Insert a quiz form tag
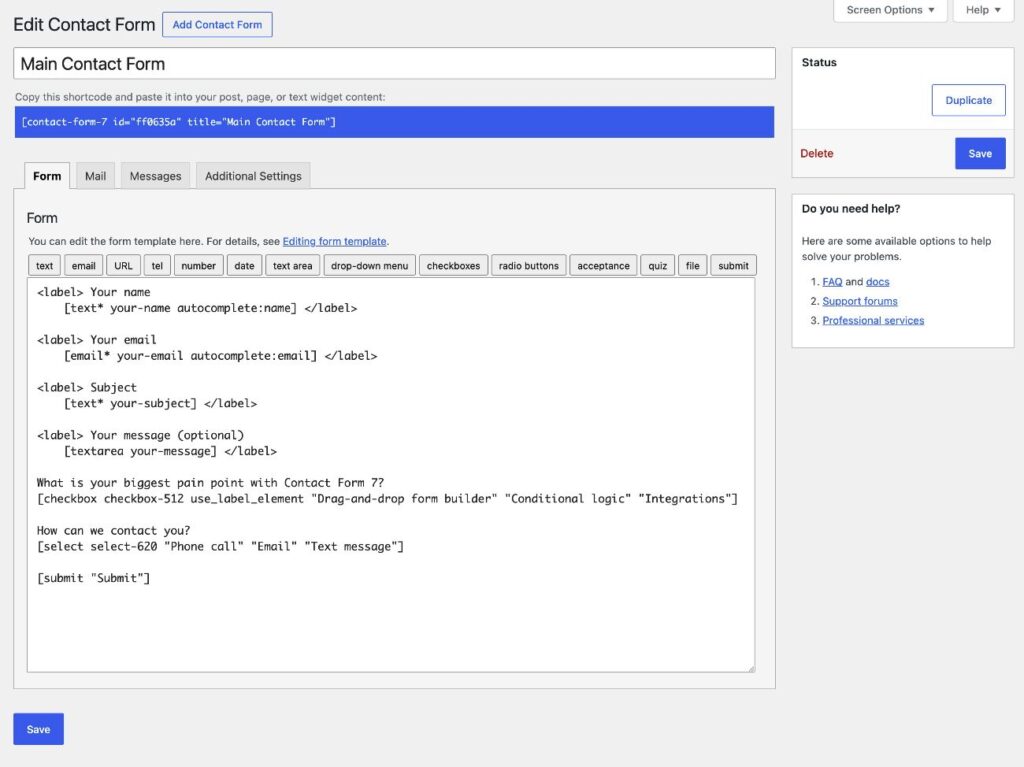This screenshot has width=1024, height=767. pyautogui.click(x=658, y=266)
